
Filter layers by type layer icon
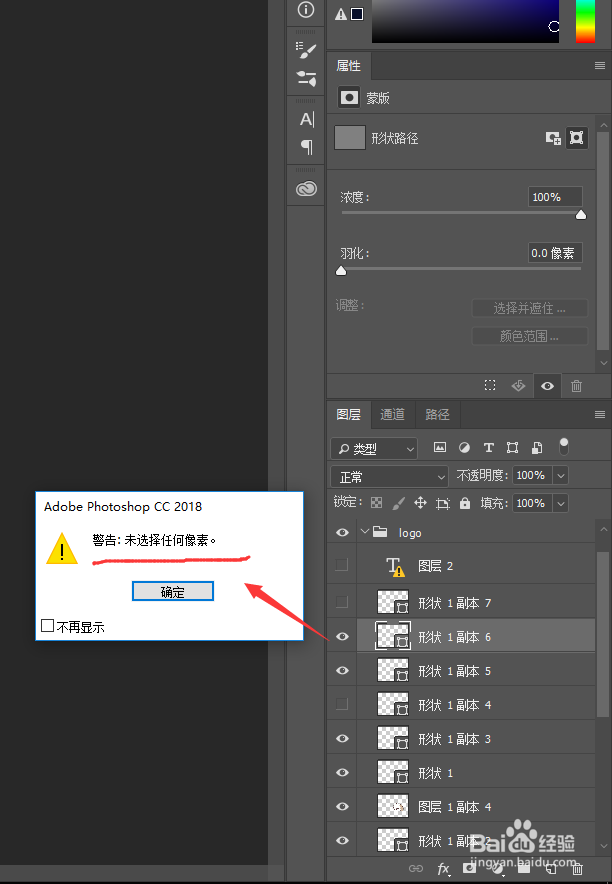tap(489, 448)
